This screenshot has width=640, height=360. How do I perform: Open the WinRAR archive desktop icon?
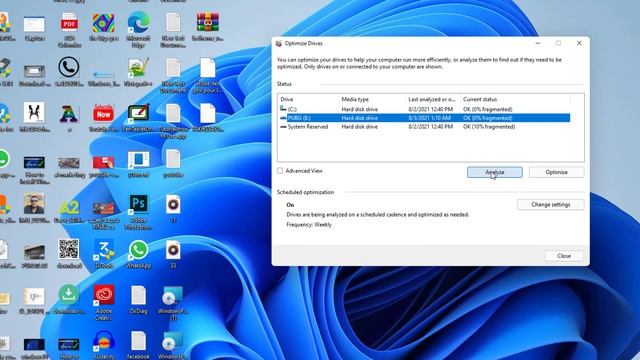[x=207, y=22]
